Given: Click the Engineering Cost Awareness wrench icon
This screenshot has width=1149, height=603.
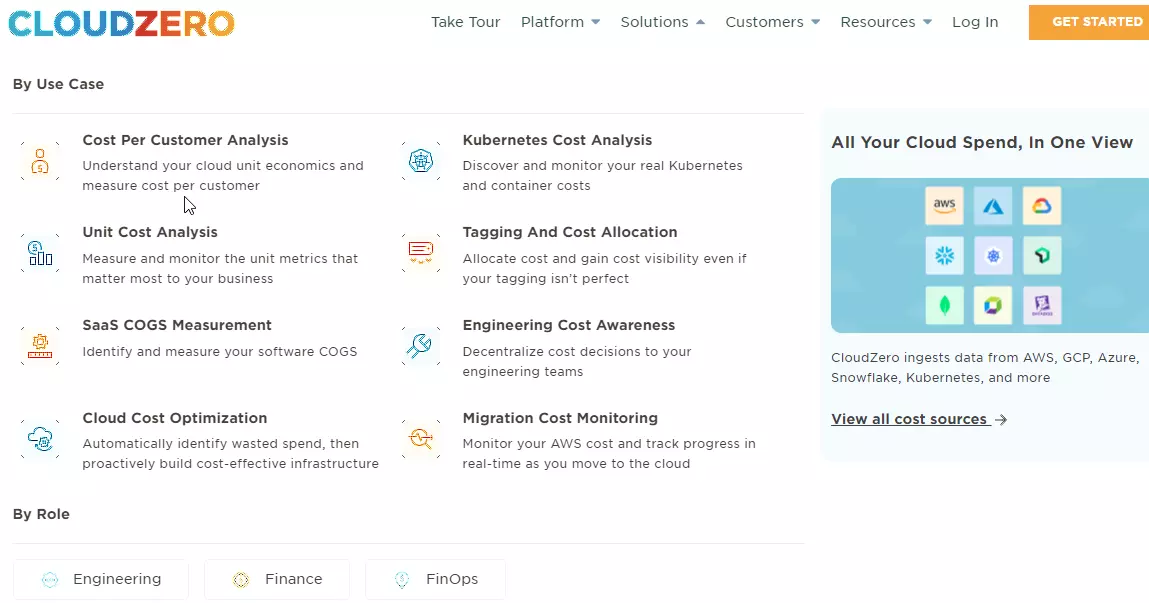Looking at the screenshot, I should [x=421, y=345].
